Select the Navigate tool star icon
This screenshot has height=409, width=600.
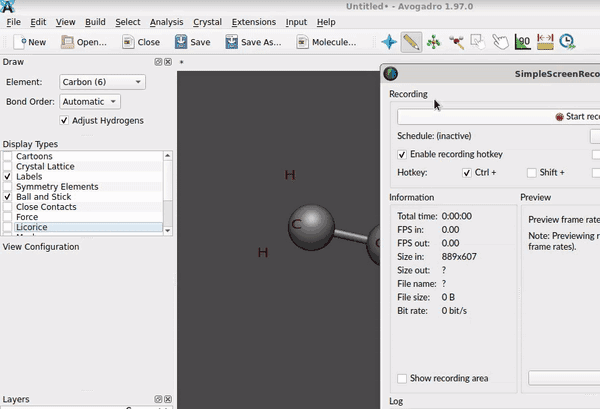click(389, 42)
